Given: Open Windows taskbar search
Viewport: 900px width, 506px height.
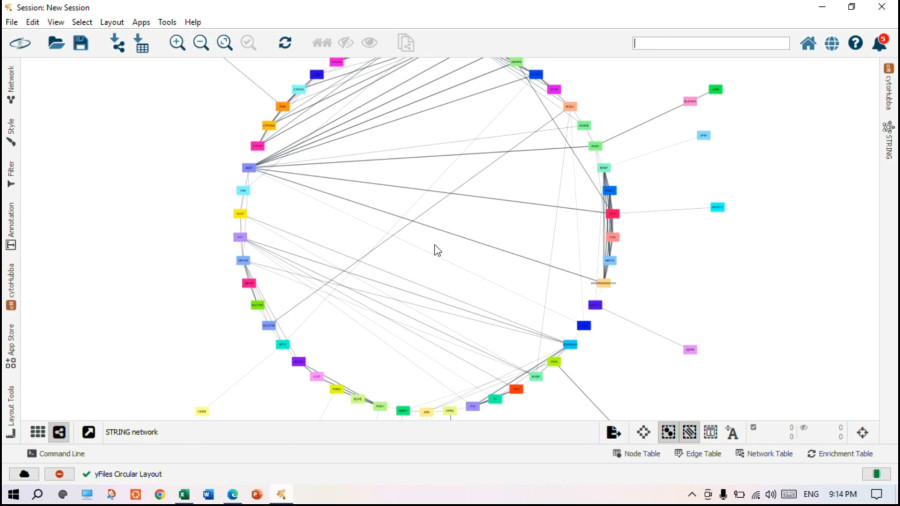Looking at the screenshot, I should 37,494.
